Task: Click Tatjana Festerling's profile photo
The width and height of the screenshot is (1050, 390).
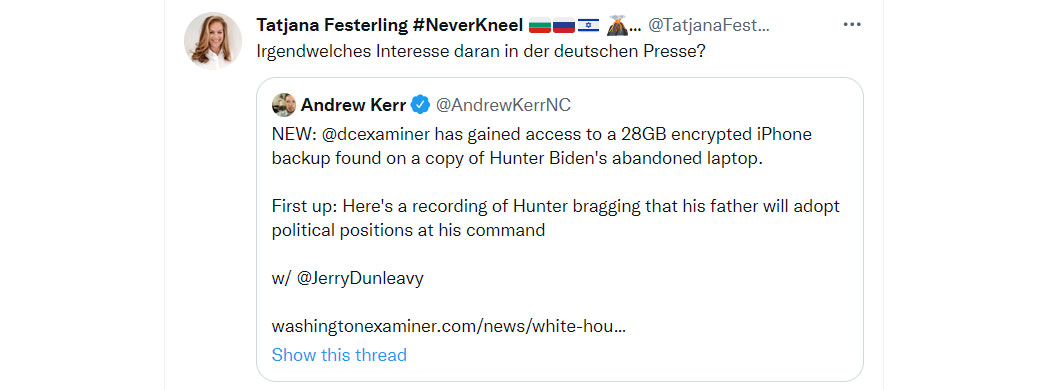Action: pyautogui.click(x=213, y=40)
